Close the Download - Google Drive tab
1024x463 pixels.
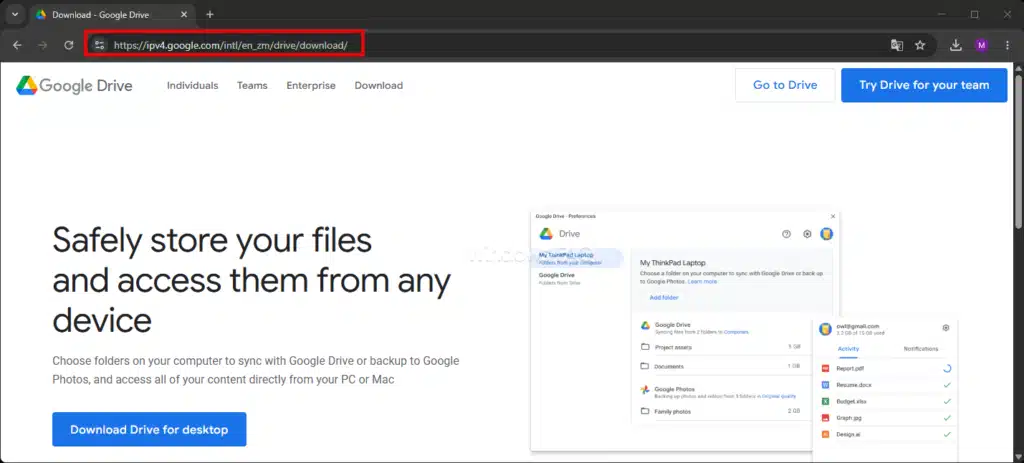[184, 14]
